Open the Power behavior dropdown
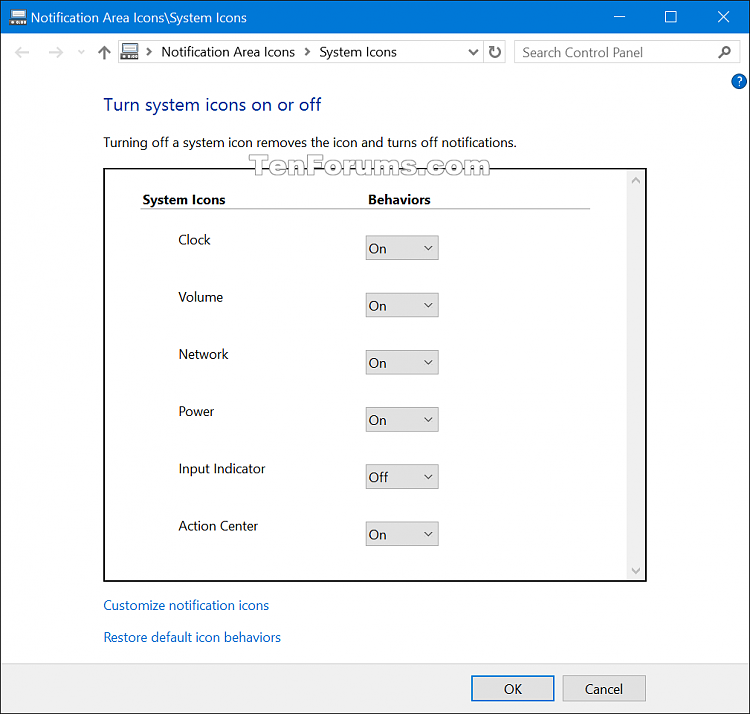The height and width of the screenshot is (714, 750). point(402,419)
